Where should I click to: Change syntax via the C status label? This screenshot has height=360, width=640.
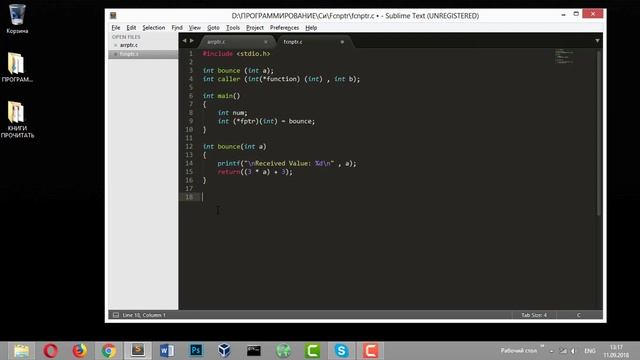click(578, 315)
